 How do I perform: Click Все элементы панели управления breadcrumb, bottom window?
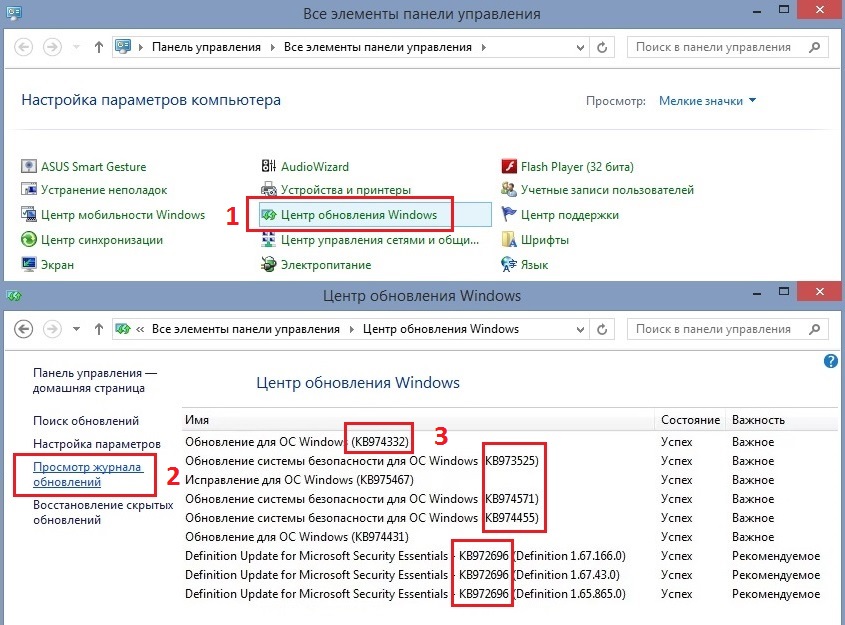click(246, 329)
